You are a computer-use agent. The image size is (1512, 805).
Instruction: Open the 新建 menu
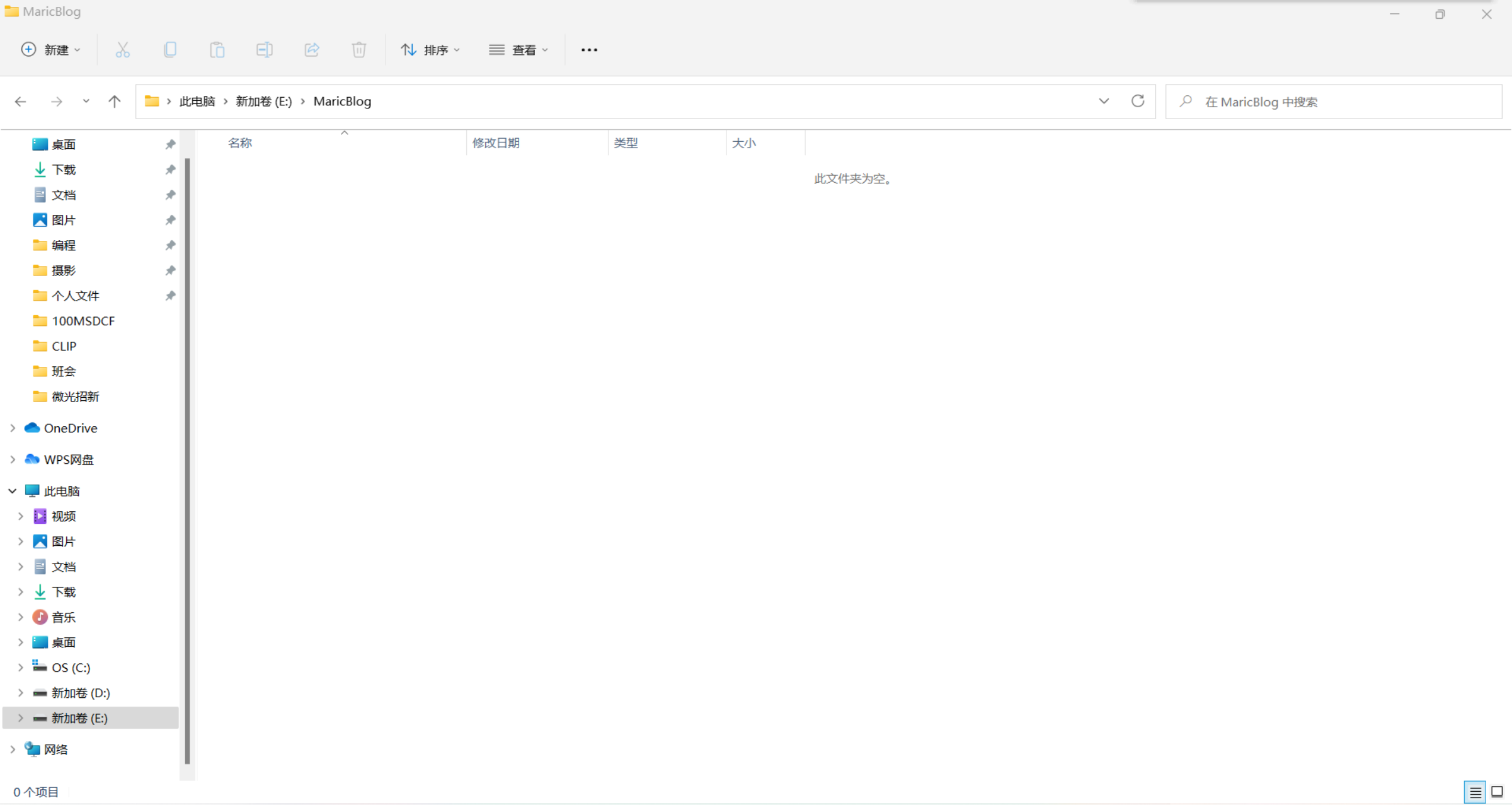50,50
